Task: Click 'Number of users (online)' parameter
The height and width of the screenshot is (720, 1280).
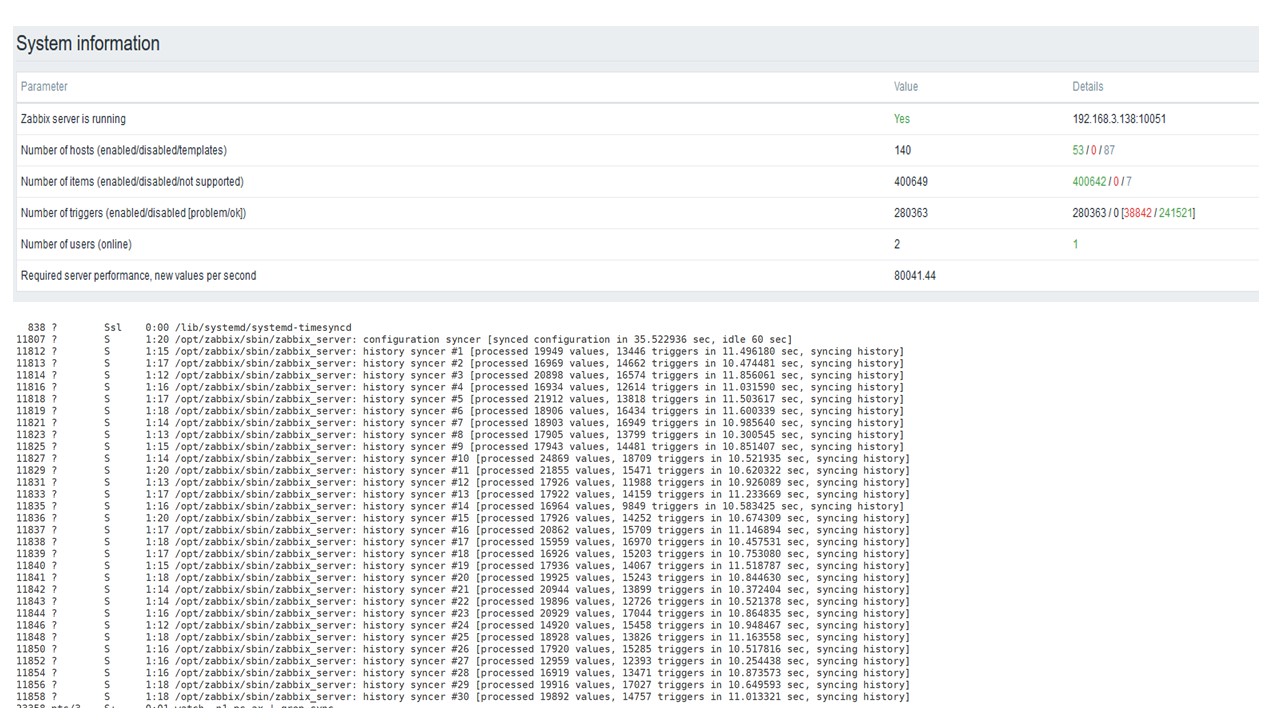Action: (76, 244)
